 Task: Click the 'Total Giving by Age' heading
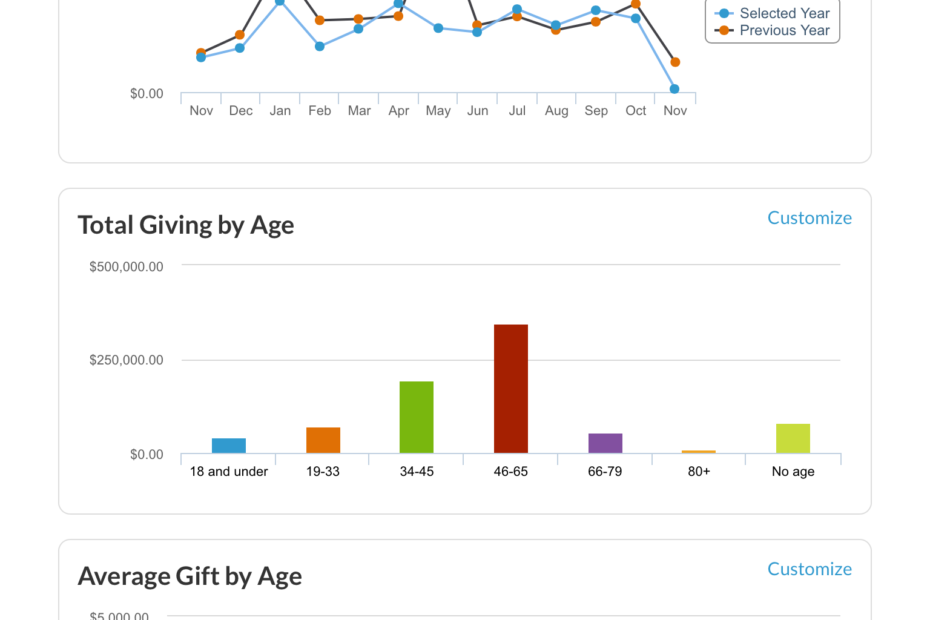[x=186, y=225]
